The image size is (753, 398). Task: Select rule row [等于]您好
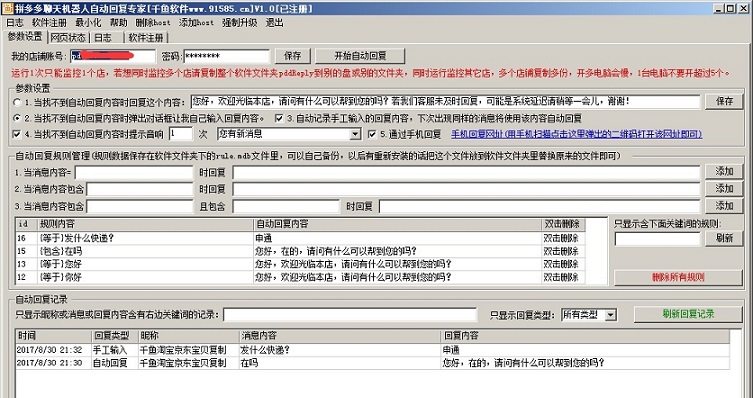[x=301, y=264]
